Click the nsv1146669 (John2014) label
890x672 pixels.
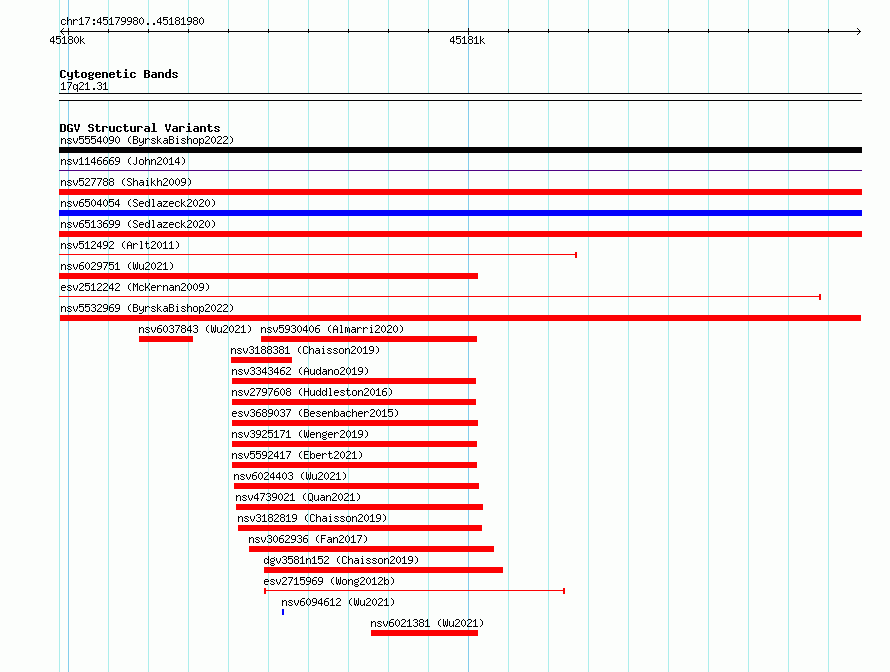(x=123, y=161)
